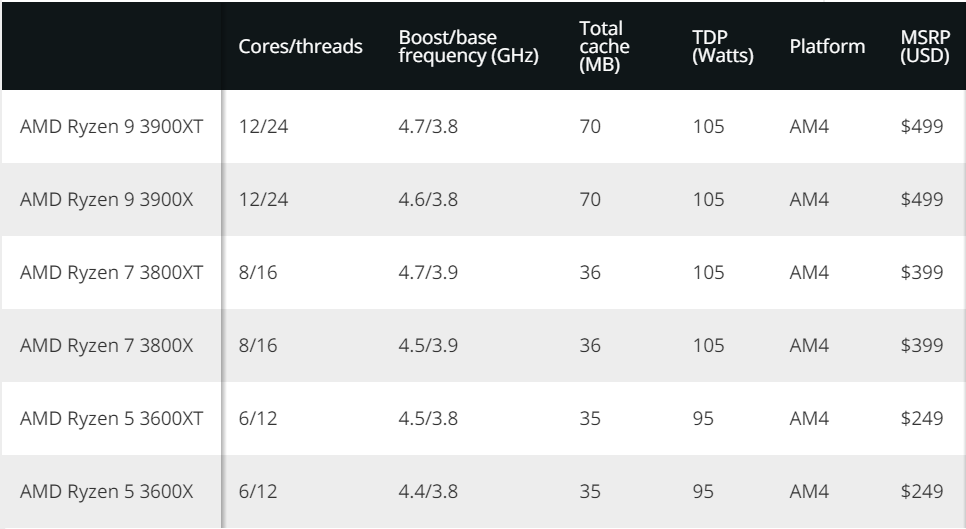Click the 4.6/3.8 frequency cell

[x=428, y=200]
